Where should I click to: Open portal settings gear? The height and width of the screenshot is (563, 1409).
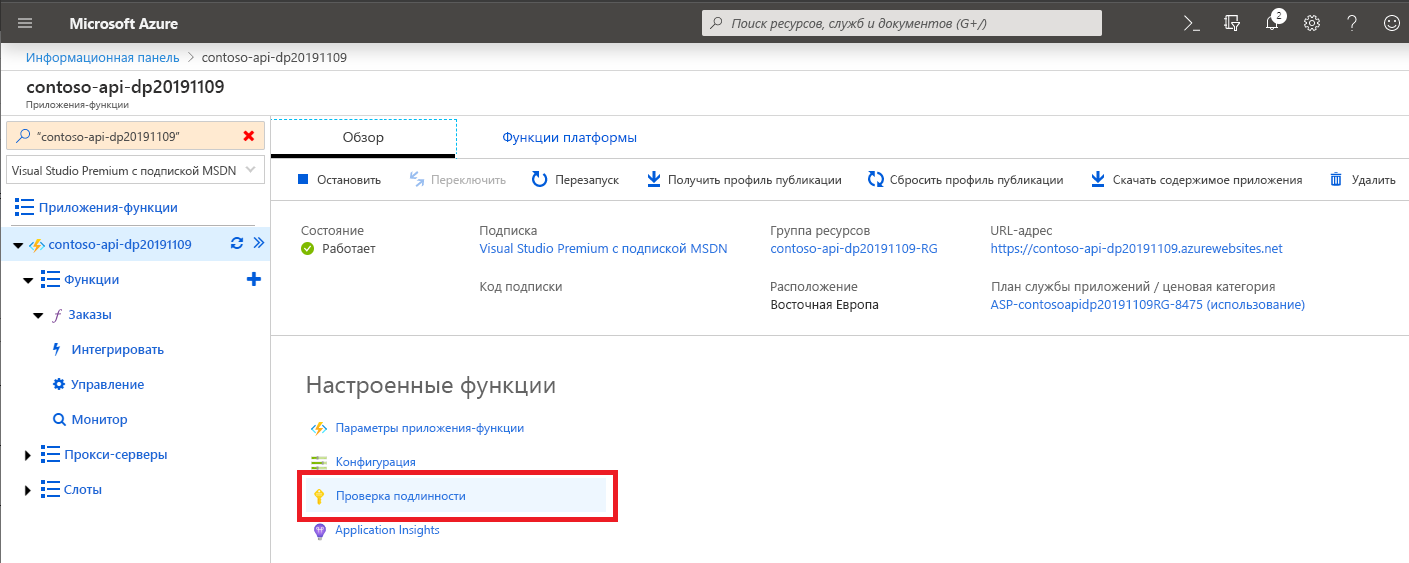point(1312,23)
